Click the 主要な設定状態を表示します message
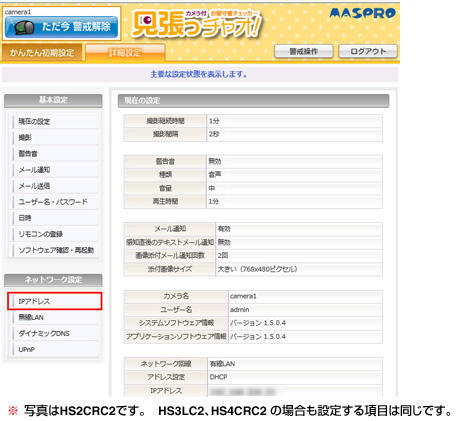 click(x=199, y=74)
